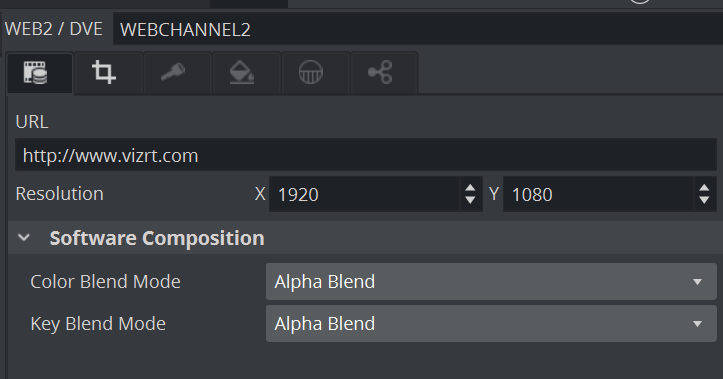
Task: Open the Color Blend Mode dropdown
Action: coord(491,282)
